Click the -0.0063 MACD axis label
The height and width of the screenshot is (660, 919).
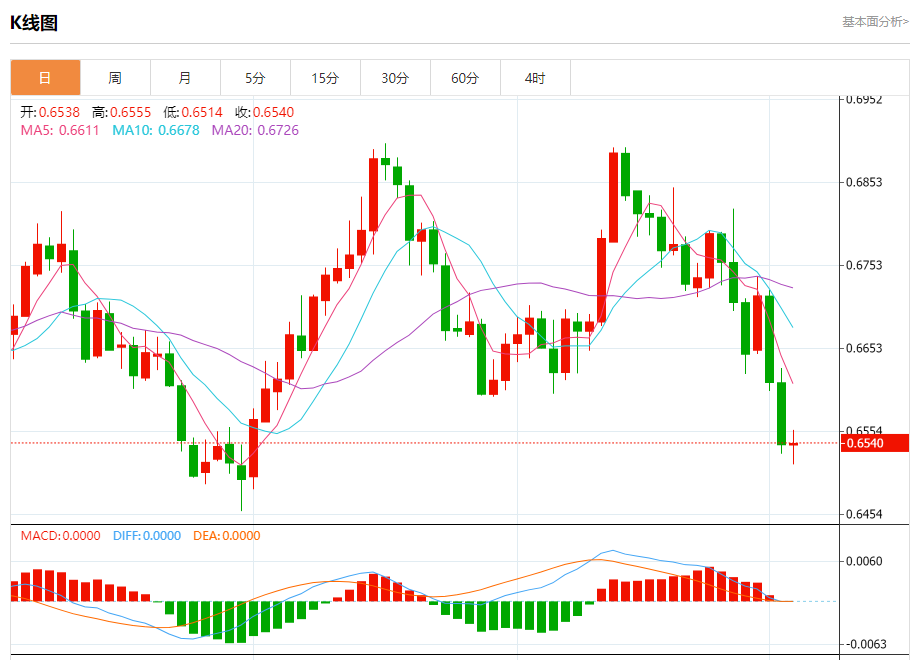[866, 644]
